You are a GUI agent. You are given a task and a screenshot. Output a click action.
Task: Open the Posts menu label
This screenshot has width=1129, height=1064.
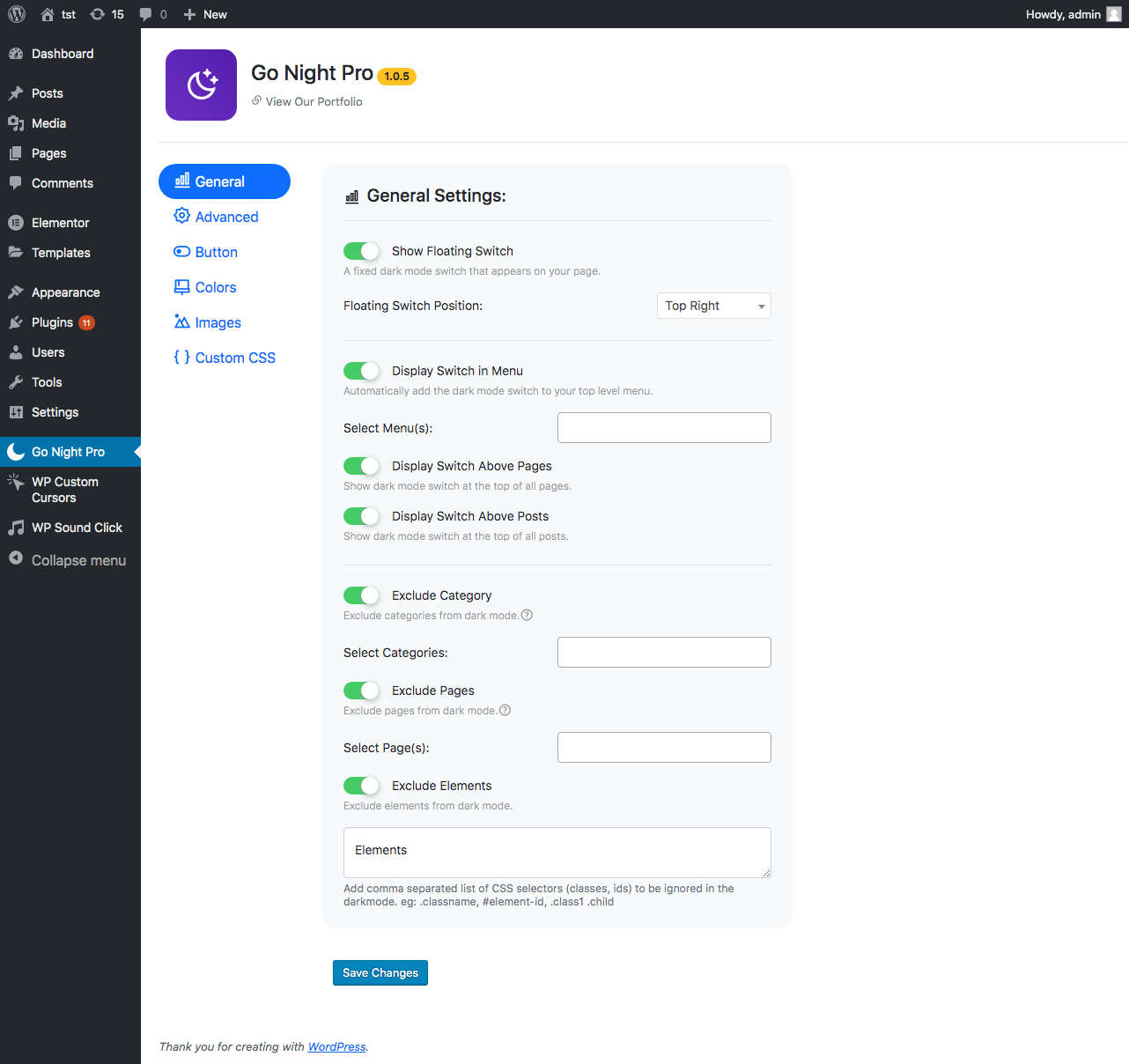point(48,93)
